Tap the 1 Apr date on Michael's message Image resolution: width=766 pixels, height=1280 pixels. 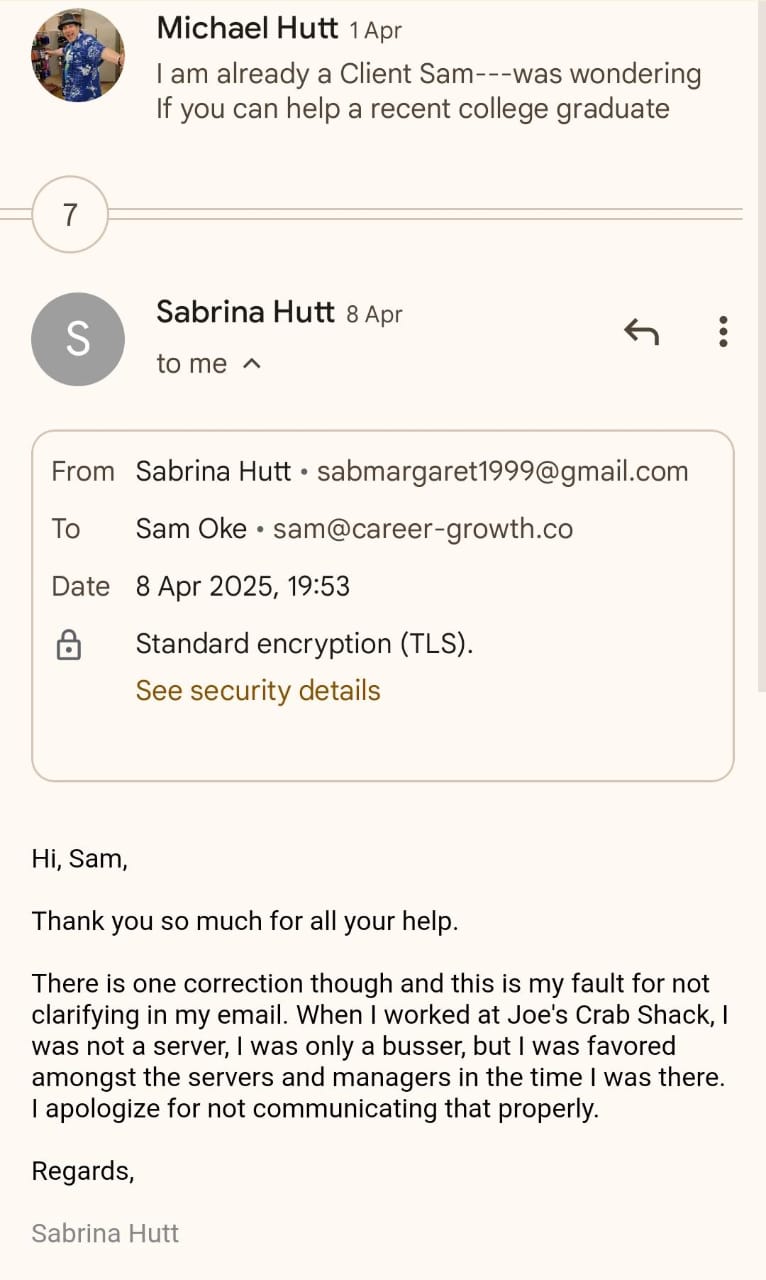click(x=376, y=30)
